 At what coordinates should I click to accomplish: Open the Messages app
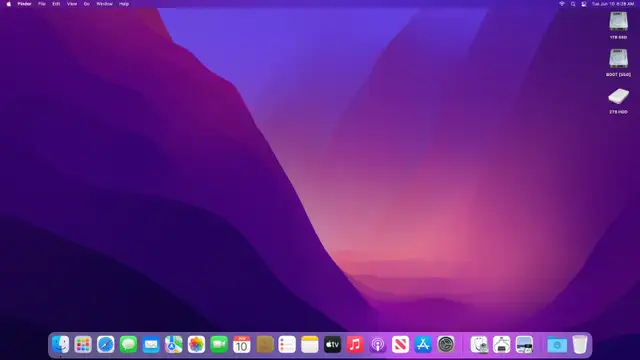click(x=128, y=344)
